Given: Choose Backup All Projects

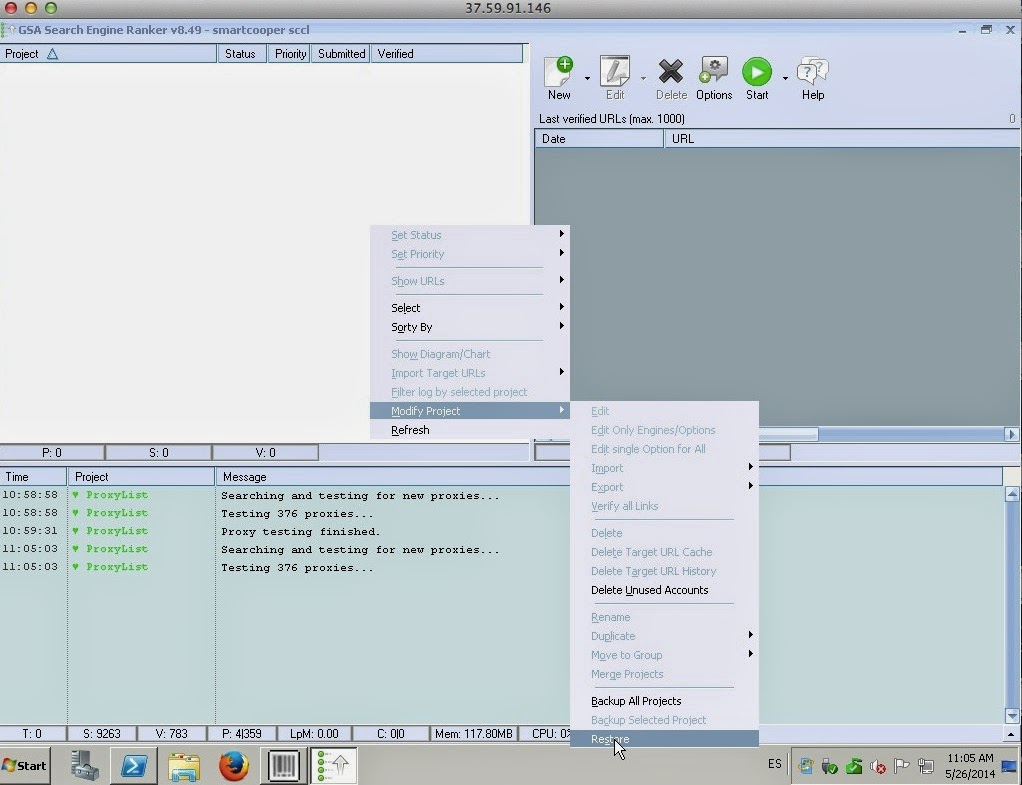Looking at the screenshot, I should click(x=664, y=701).
